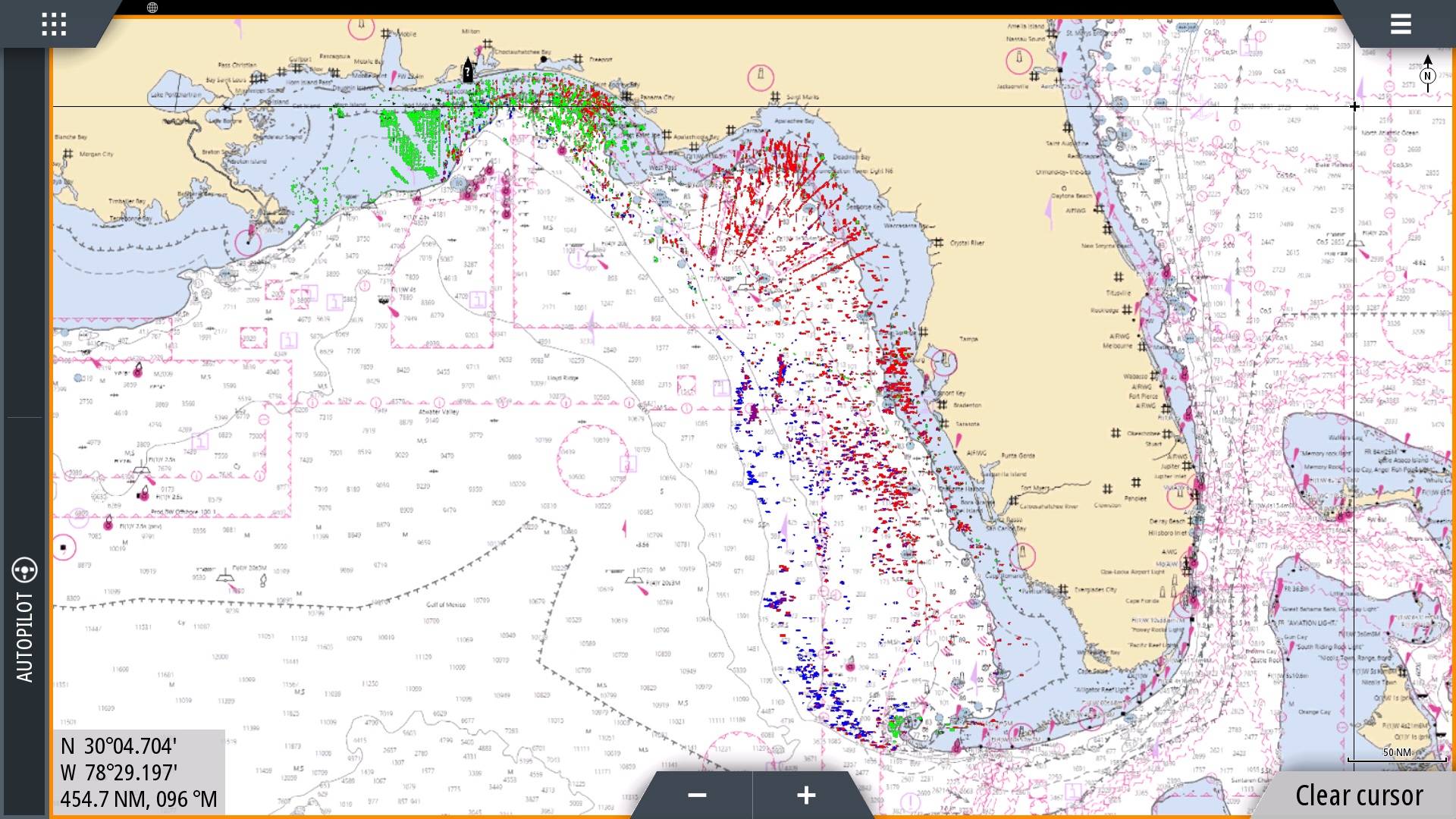Image resolution: width=1456 pixels, height=819 pixels.
Task: Click the north-up compass indicator
Action: [1427, 75]
